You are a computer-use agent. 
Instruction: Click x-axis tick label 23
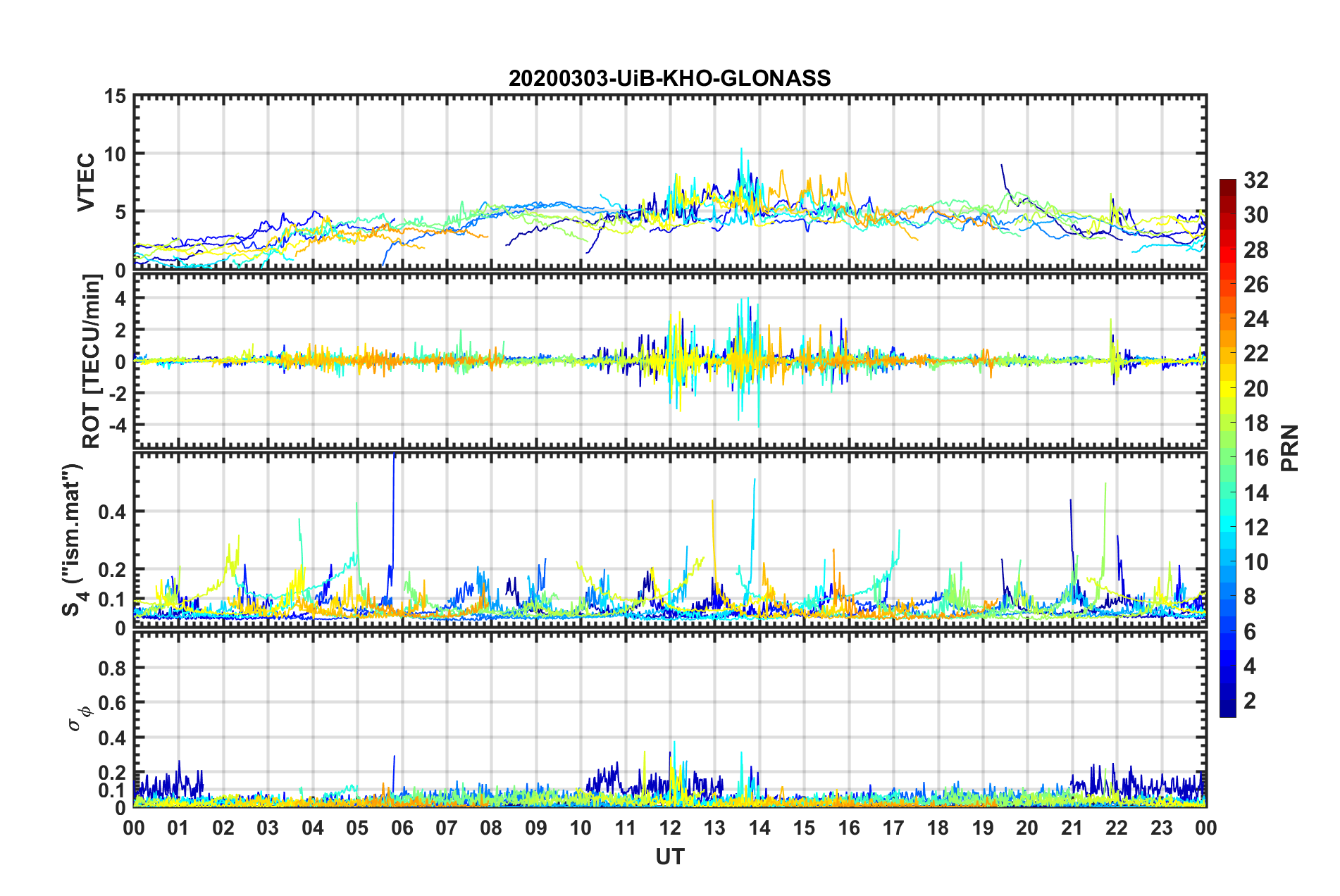tap(1161, 828)
